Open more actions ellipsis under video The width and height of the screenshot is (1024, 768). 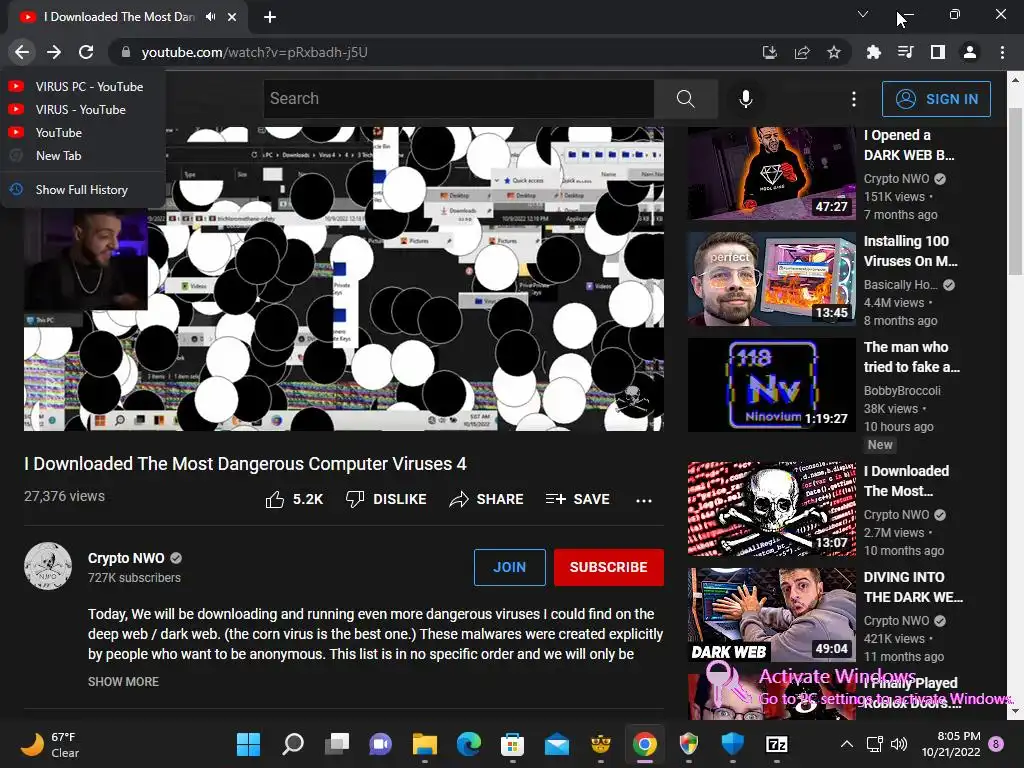coord(644,500)
